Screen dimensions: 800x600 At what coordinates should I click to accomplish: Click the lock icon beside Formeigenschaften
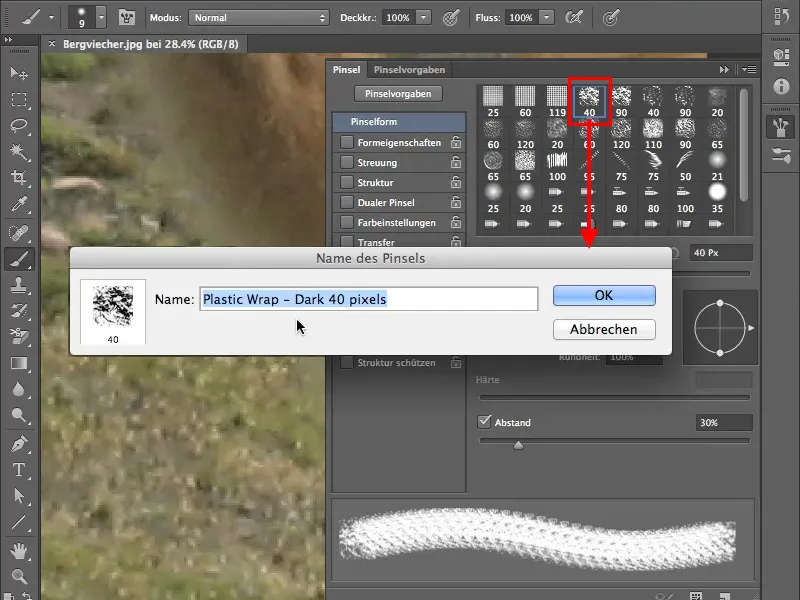click(456, 142)
